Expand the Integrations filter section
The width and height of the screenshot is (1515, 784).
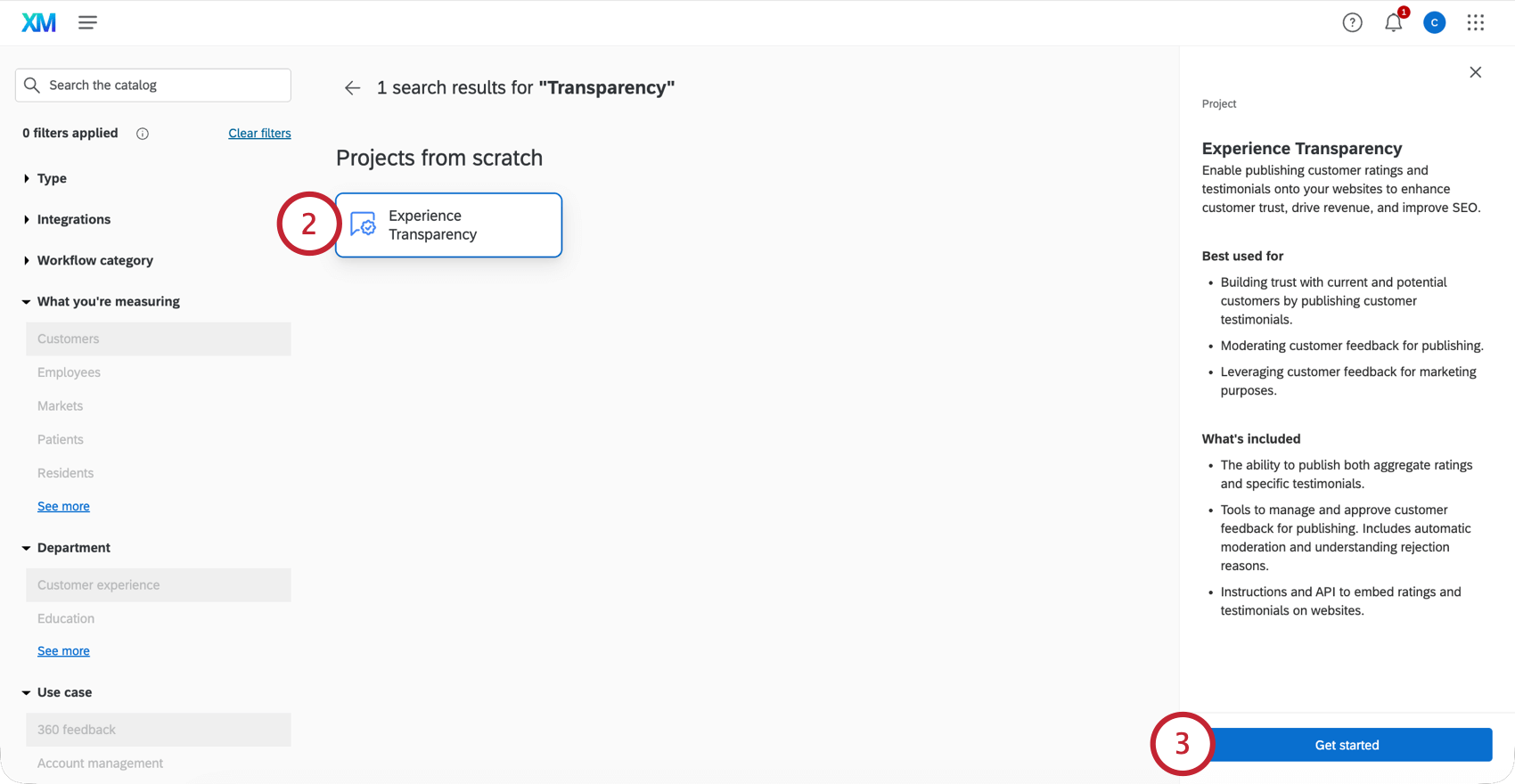(x=74, y=219)
